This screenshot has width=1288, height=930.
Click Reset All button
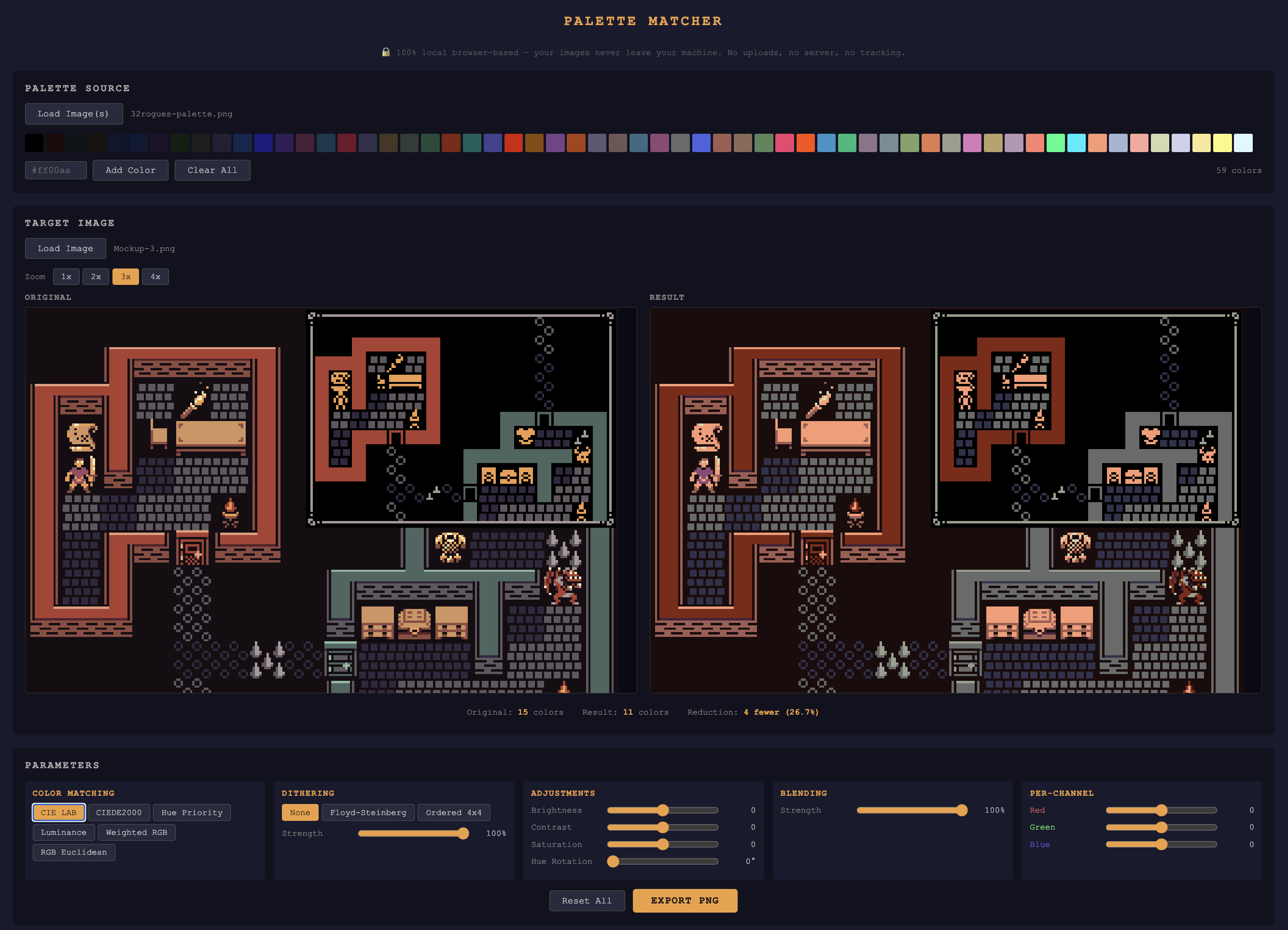pyautogui.click(x=587, y=901)
